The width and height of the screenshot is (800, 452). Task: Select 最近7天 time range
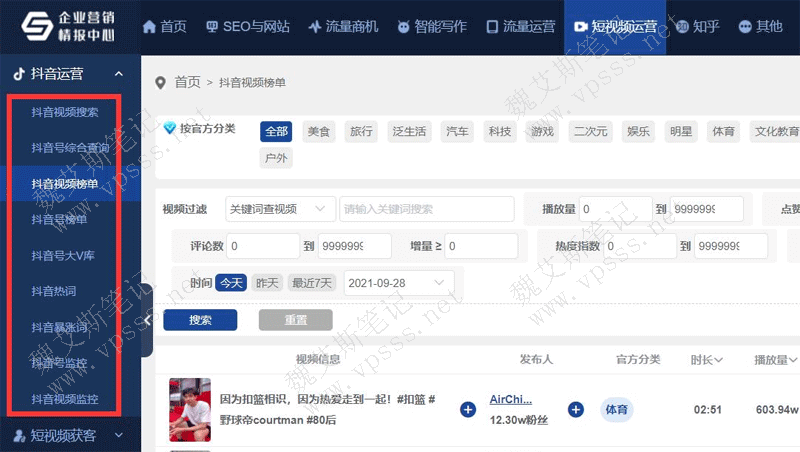coord(311,283)
